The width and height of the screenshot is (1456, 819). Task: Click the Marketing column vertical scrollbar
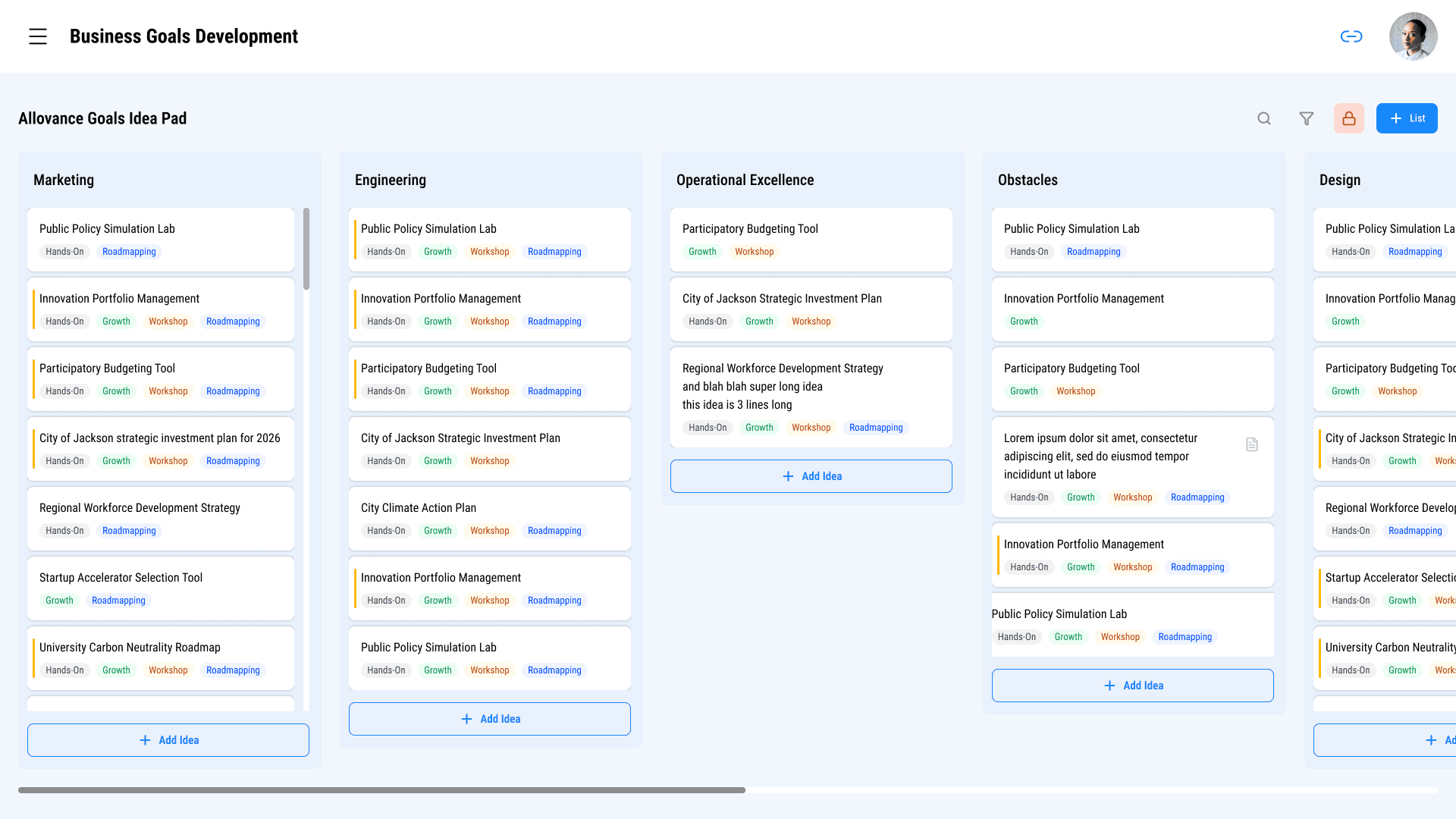306,250
